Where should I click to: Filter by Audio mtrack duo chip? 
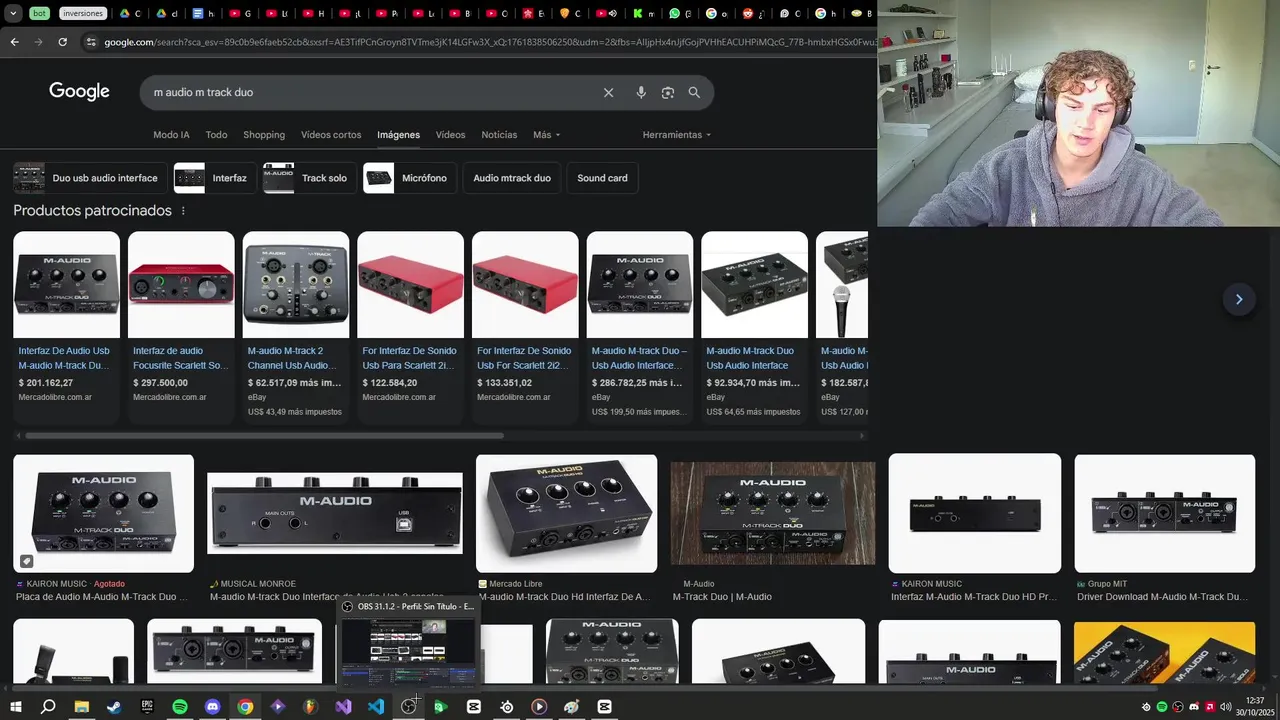click(512, 178)
